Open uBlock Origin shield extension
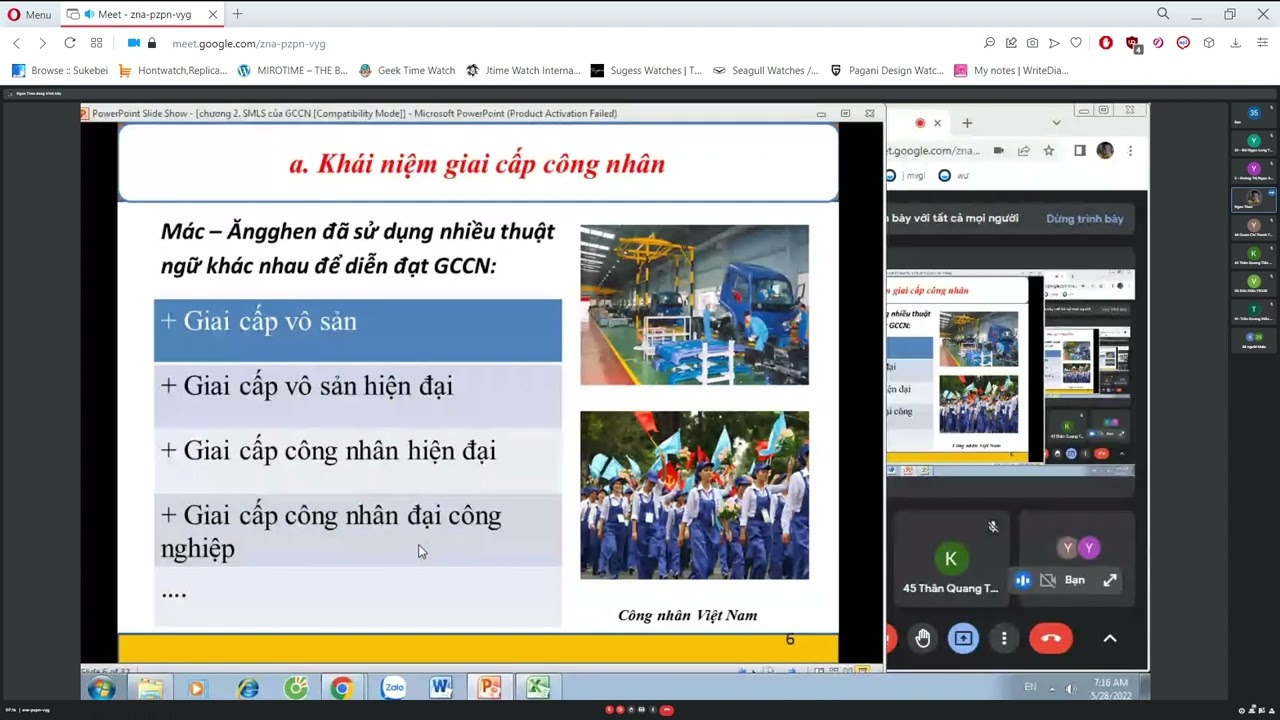This screenshot has width=1280, height=720. click(1132, 43)
